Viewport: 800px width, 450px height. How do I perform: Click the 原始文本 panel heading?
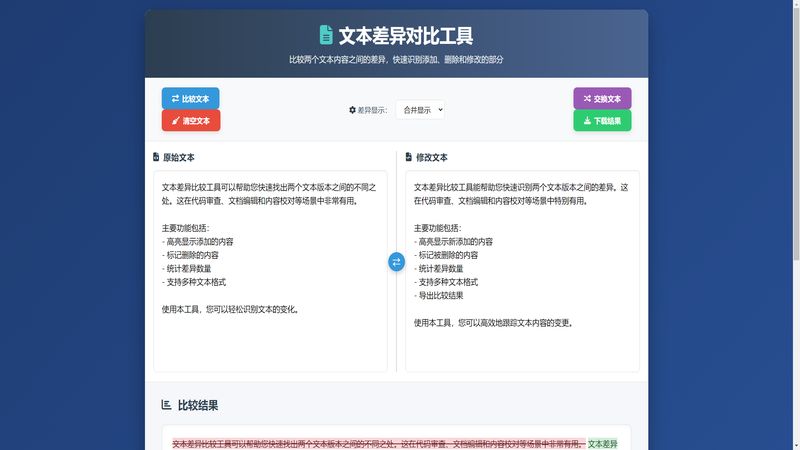click(x=179, y=157)
